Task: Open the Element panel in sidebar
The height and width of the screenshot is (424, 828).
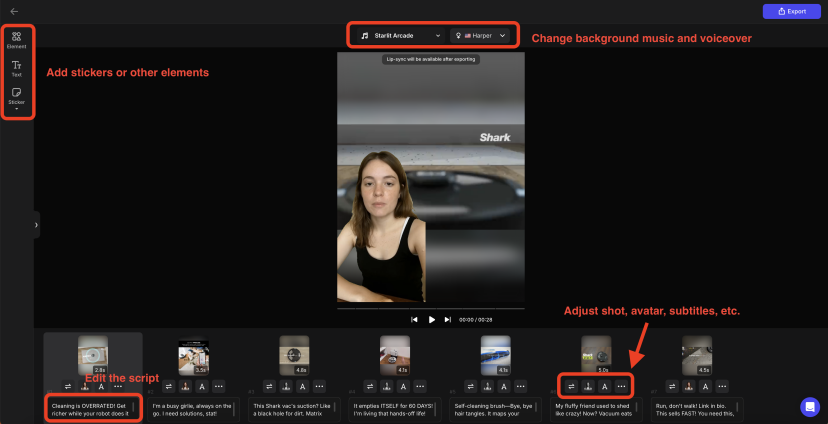Action: pyautogui.click(x=16, y=40)
